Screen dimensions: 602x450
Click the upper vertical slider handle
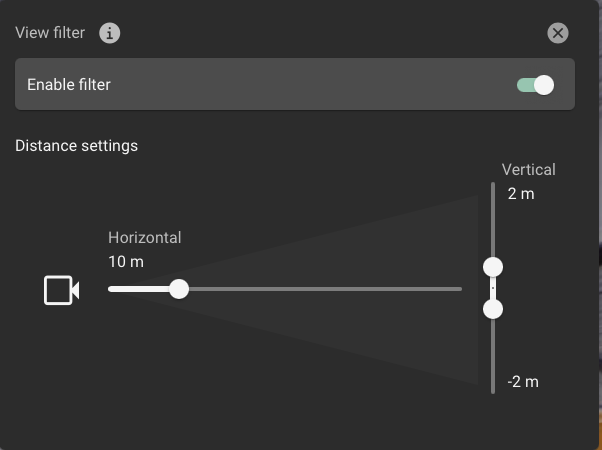tap(493, 267)
